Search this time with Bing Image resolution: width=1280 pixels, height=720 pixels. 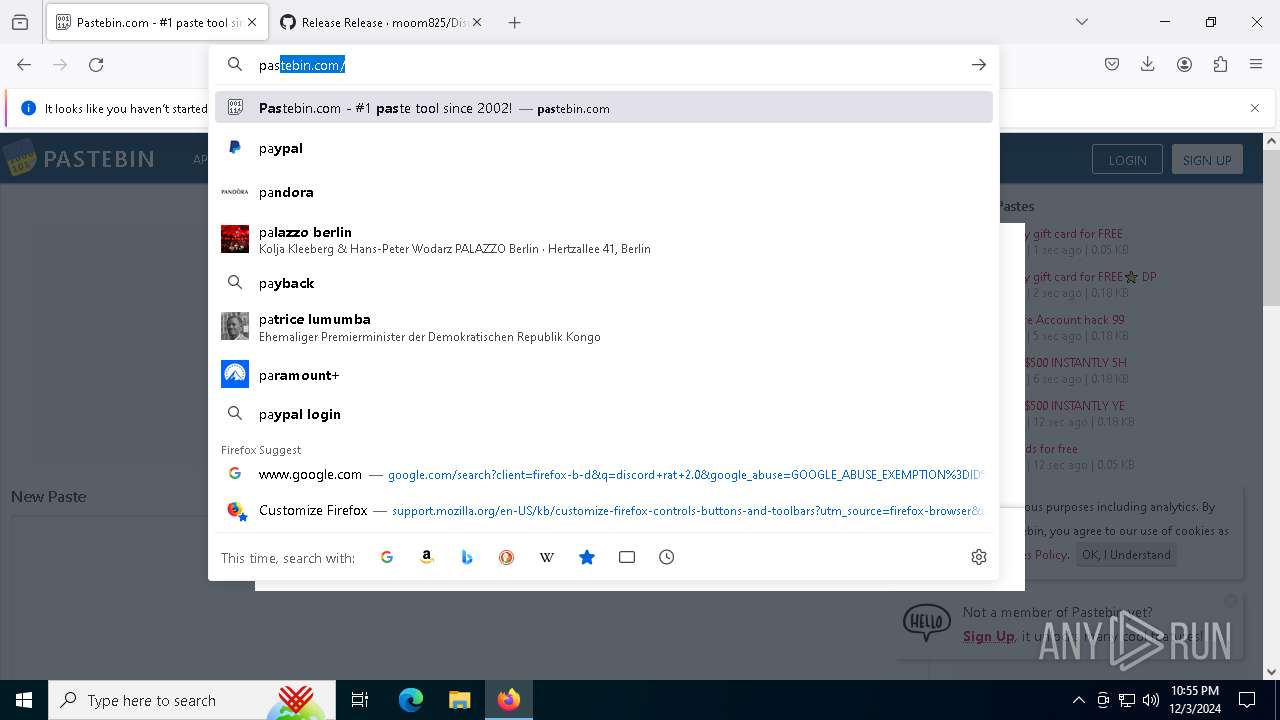tap(467, 557)
